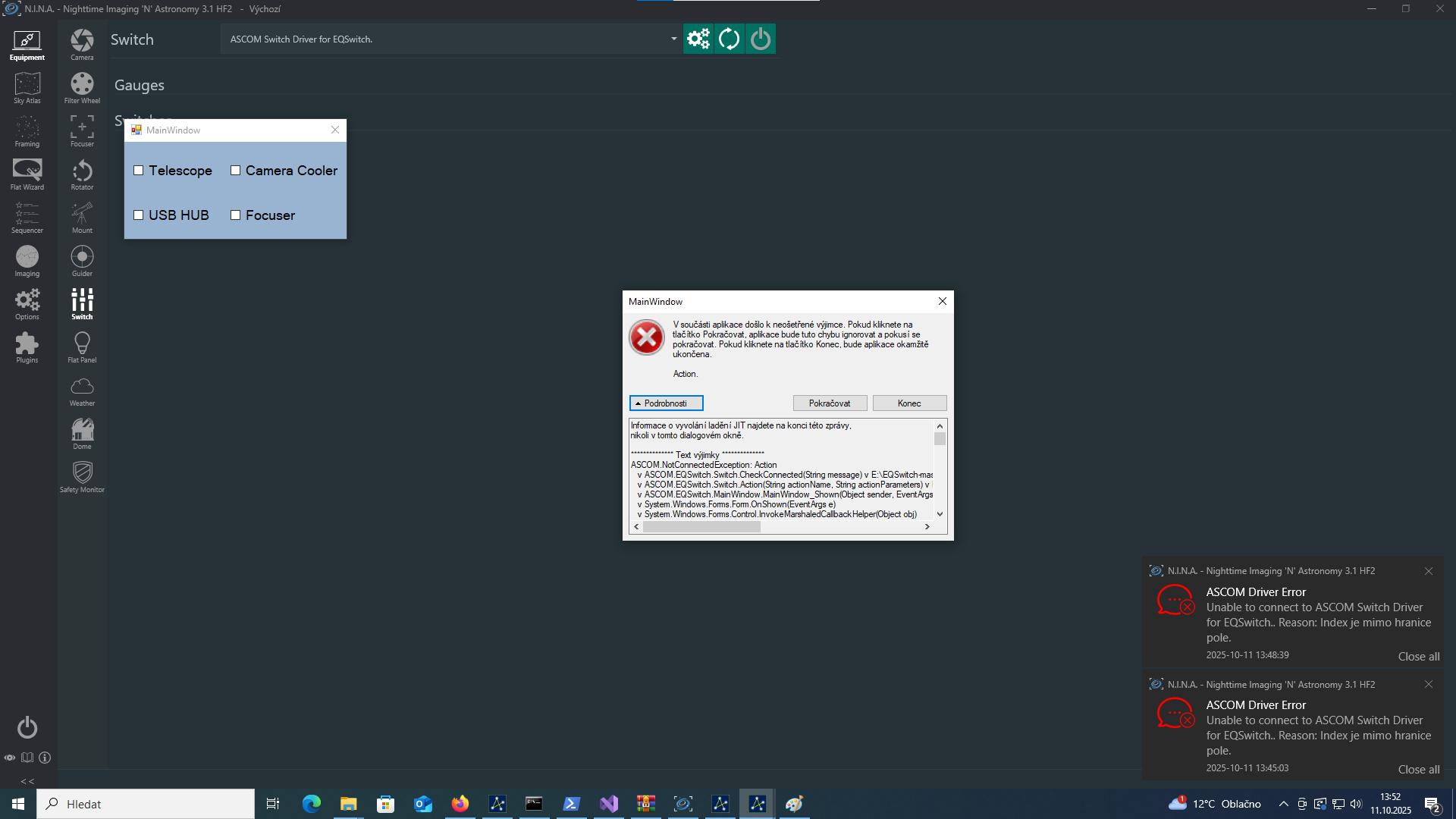Screen dimensions: 1456x819
Task: Rescan available switch drivers
Action: 729,39
